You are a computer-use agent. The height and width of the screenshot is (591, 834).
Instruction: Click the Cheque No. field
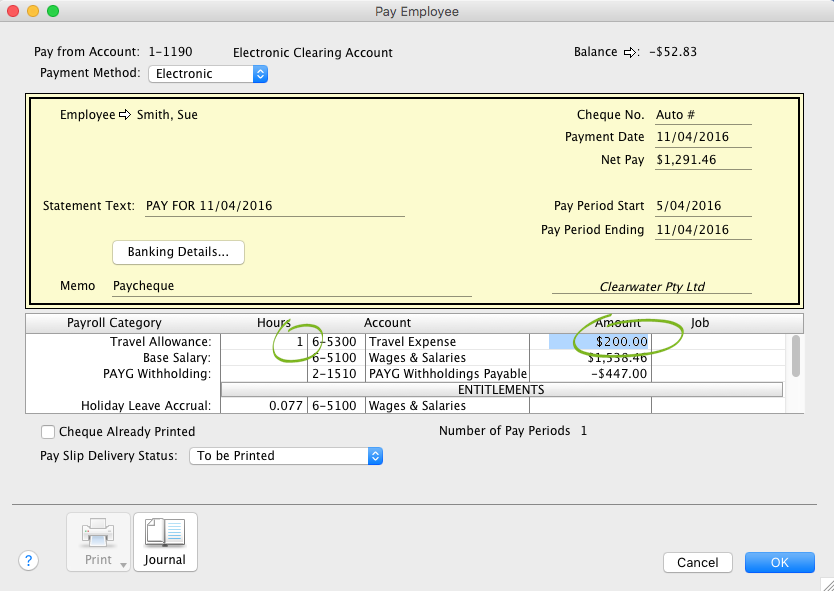702,115
